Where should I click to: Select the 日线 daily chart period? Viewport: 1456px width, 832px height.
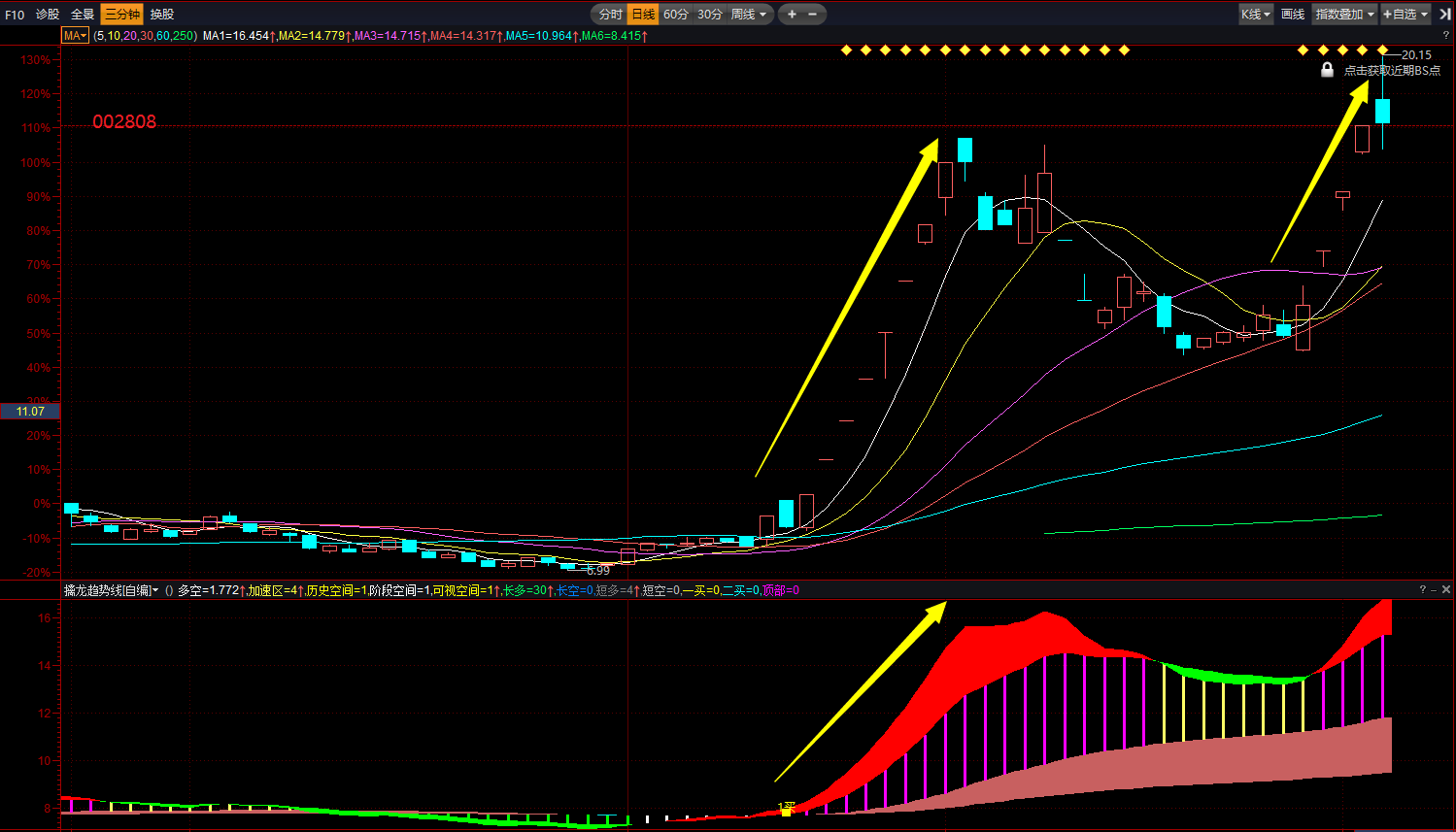point(643,14)
